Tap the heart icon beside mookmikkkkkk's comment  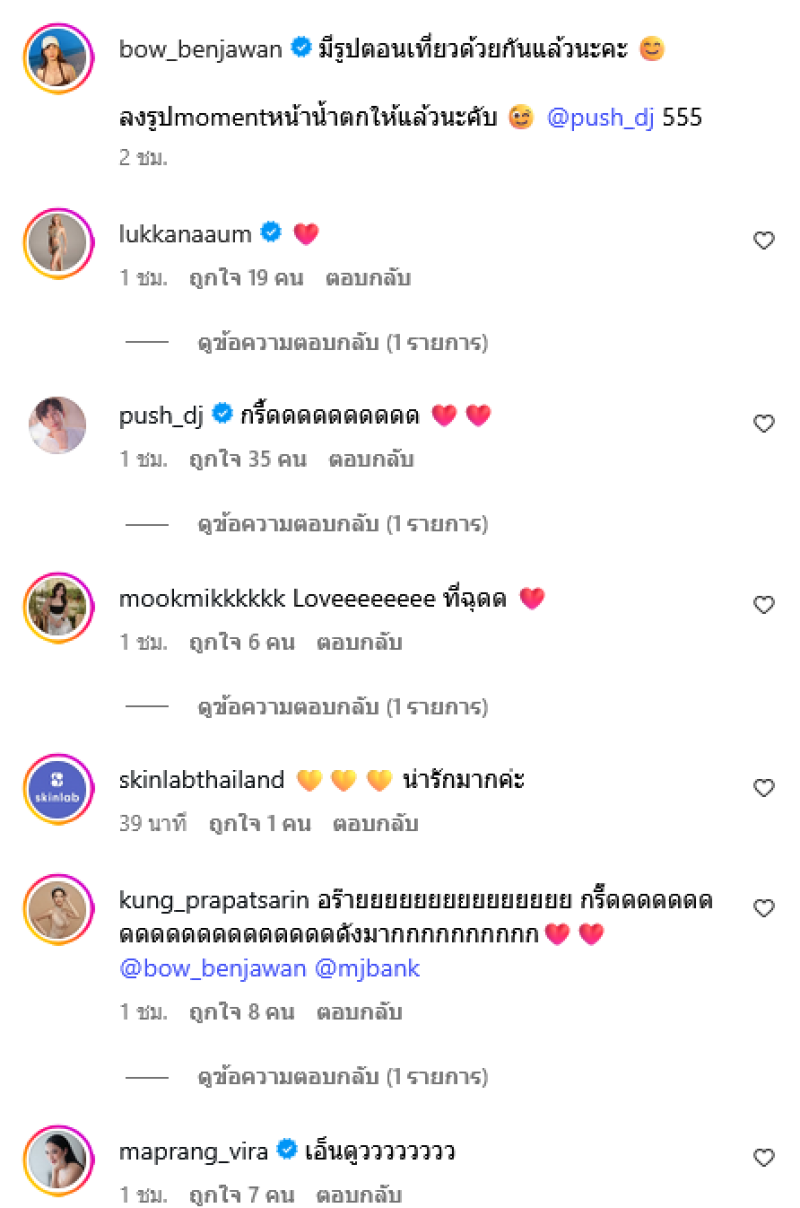click(x=763, y=605)
